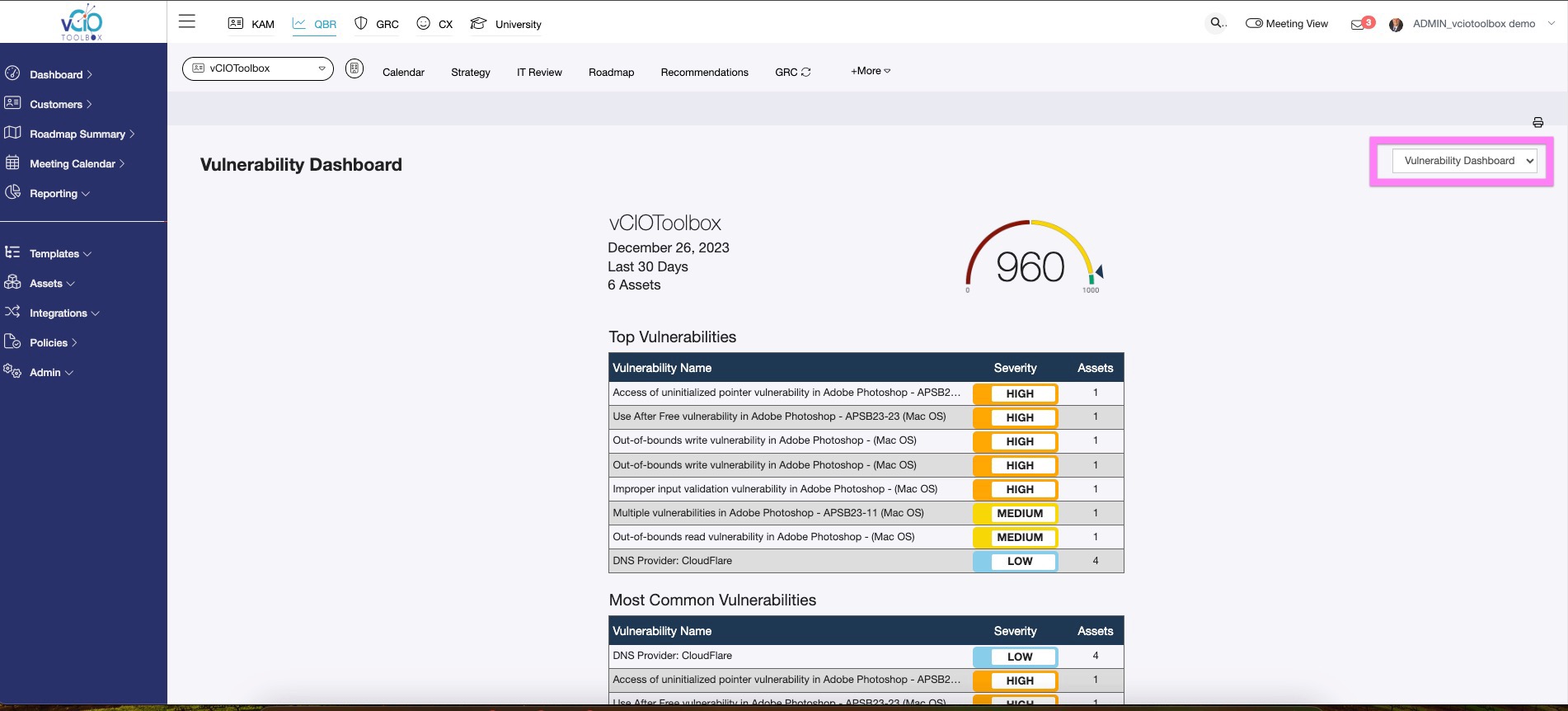Open the search magnifier icon
The height and width of the screenshot is (711, 1568).
[x=1216, y=23]
